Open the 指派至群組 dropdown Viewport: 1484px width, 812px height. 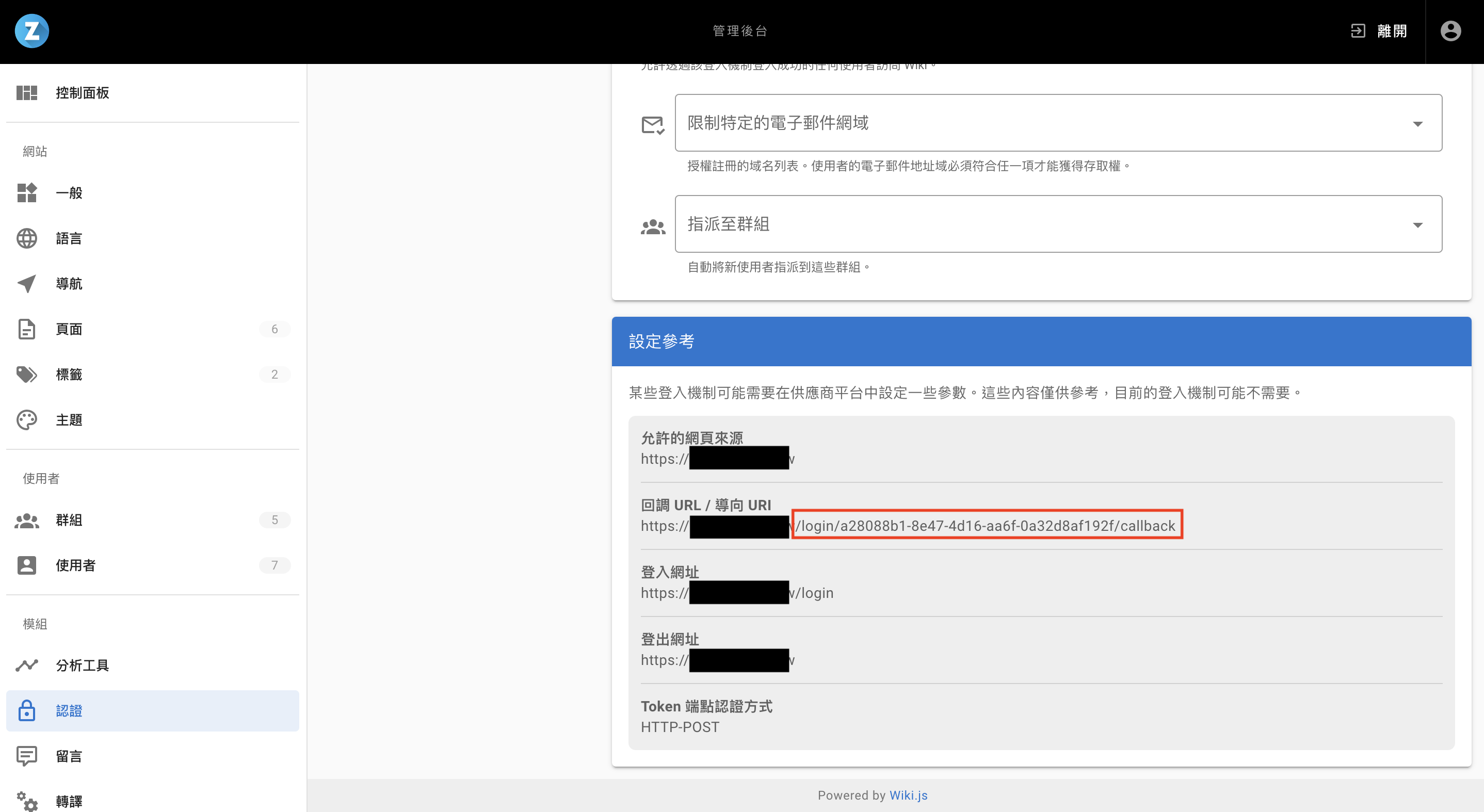click(x=1058, y=224)
